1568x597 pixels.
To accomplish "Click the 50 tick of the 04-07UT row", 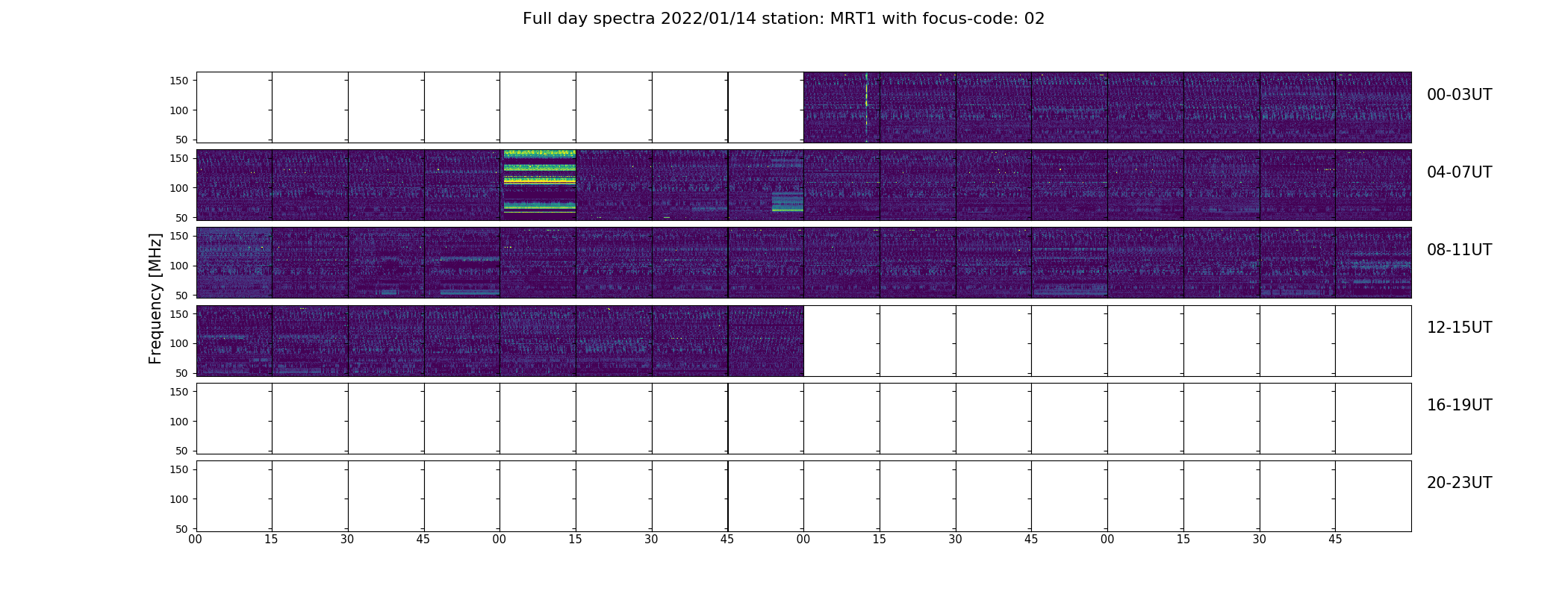I will coord(181,218).
